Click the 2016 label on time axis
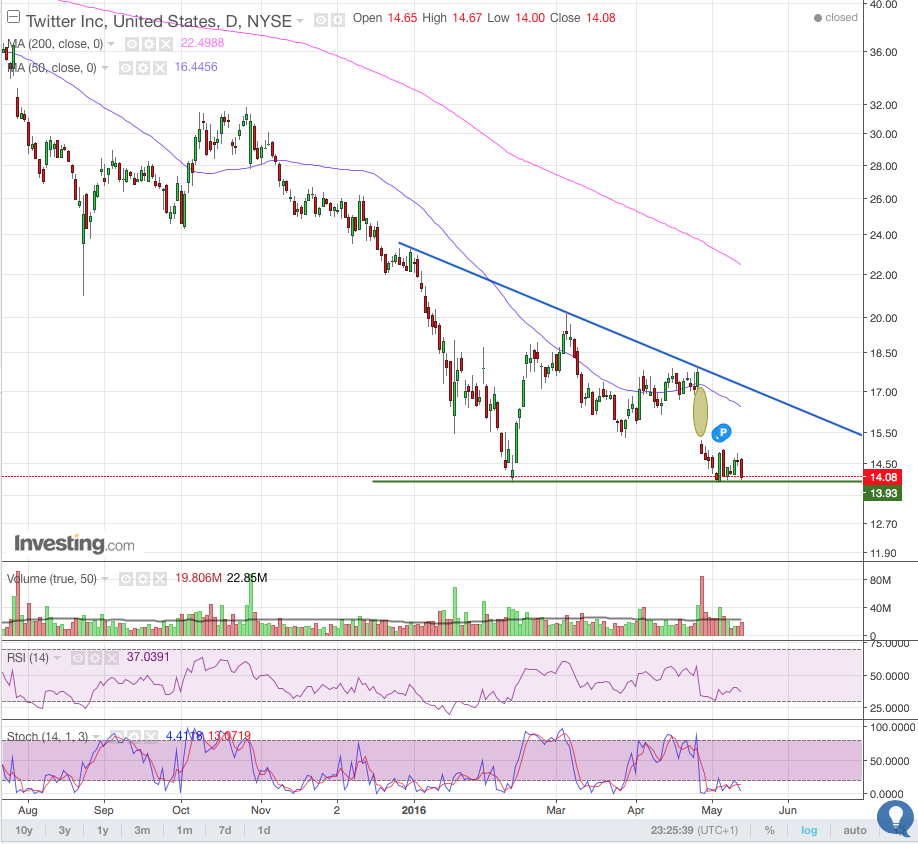 coord(414,811)
